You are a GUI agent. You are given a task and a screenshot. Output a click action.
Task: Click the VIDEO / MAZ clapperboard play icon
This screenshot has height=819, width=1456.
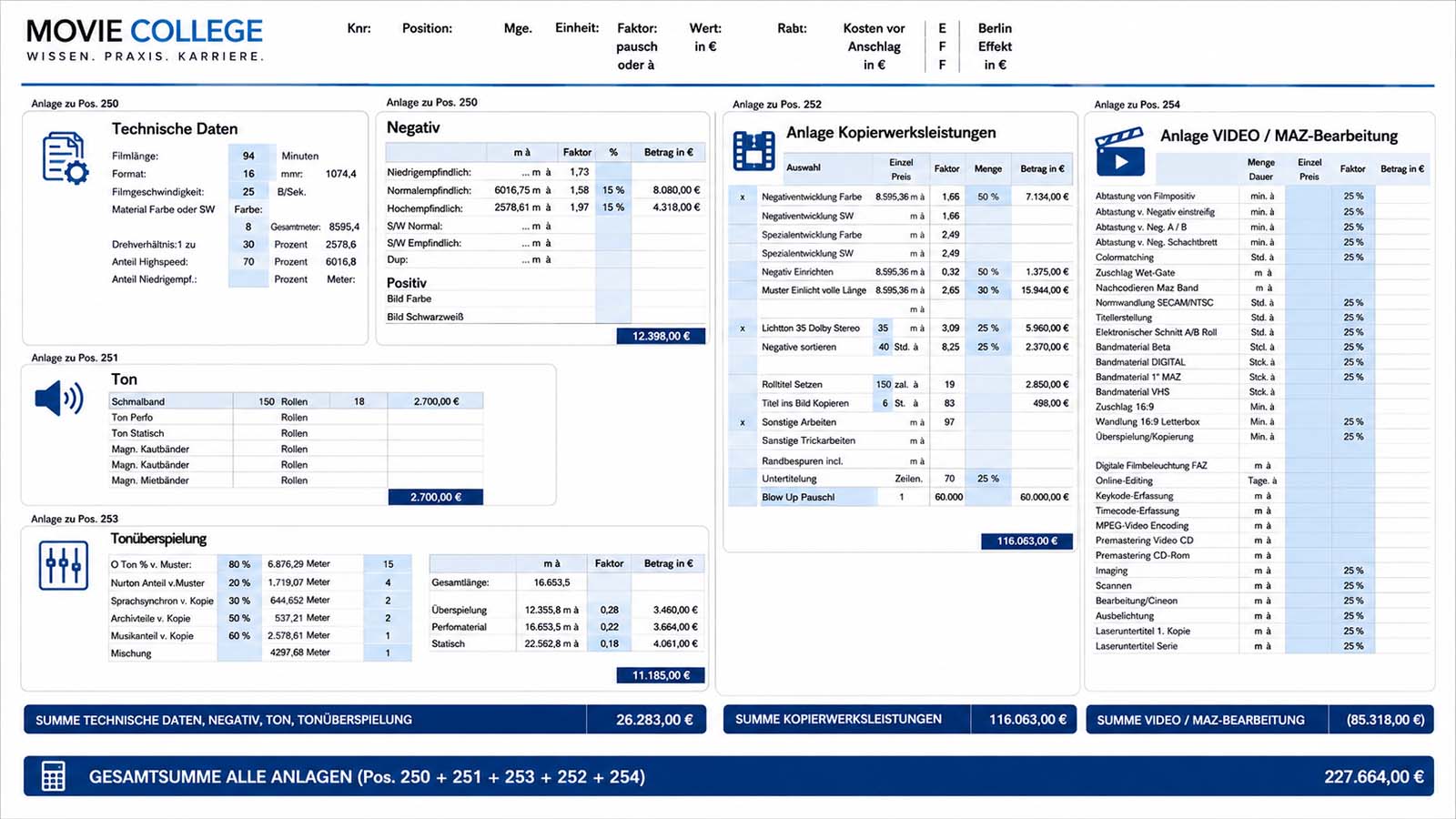[1119, 152]
